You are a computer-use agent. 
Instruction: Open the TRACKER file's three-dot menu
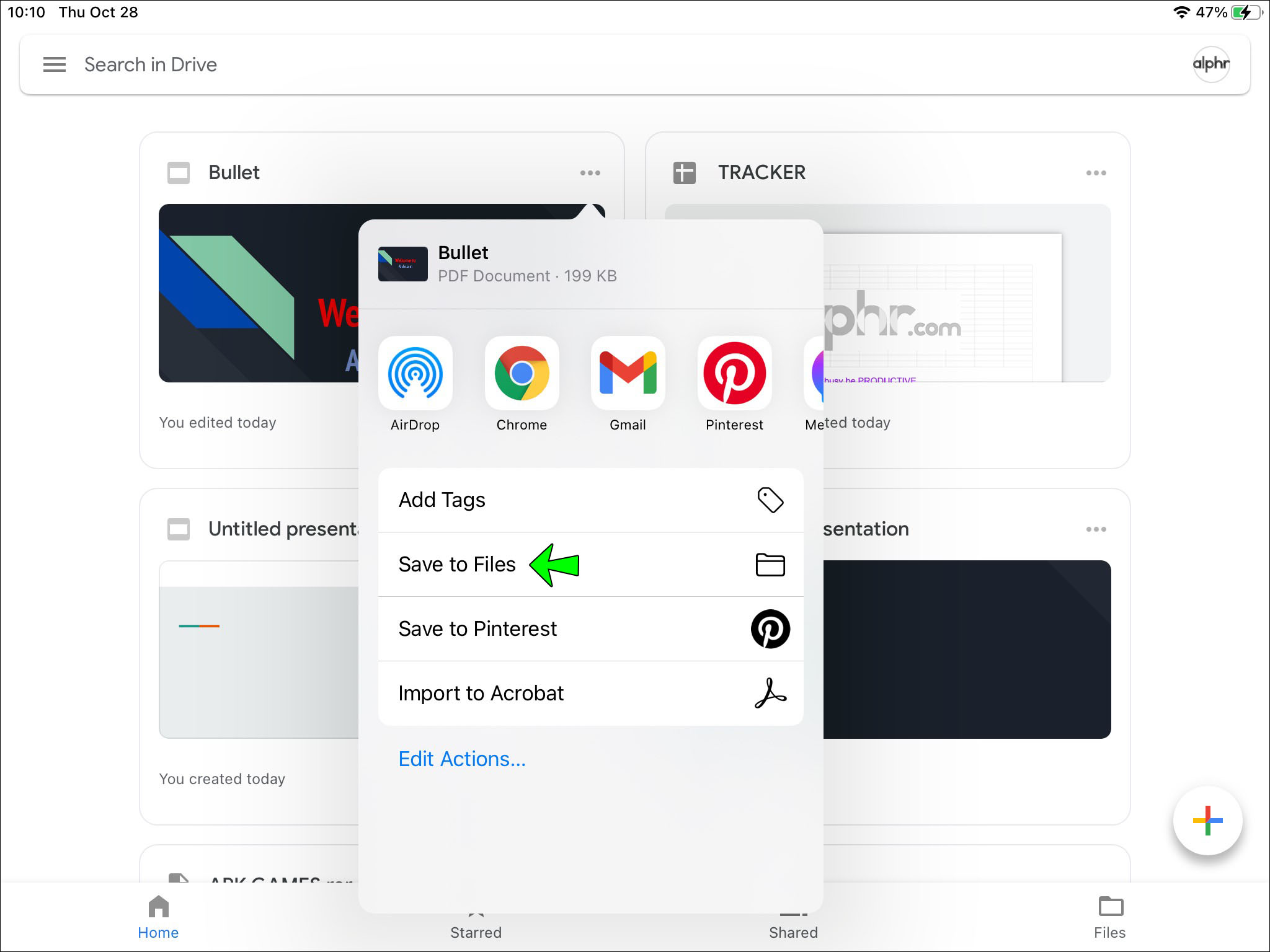[x=1096, y=173]
